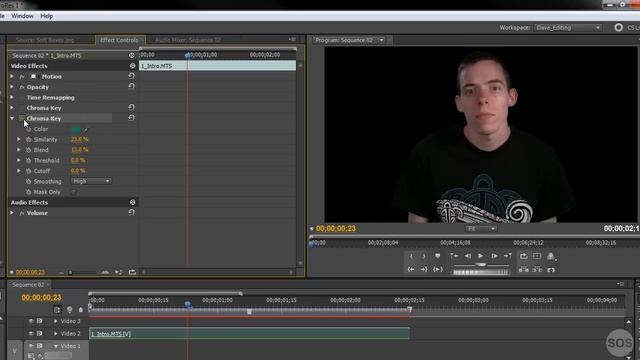The image size is (640, 360).
Task: Click the Similarity percentage value
Action: point(80,139)
